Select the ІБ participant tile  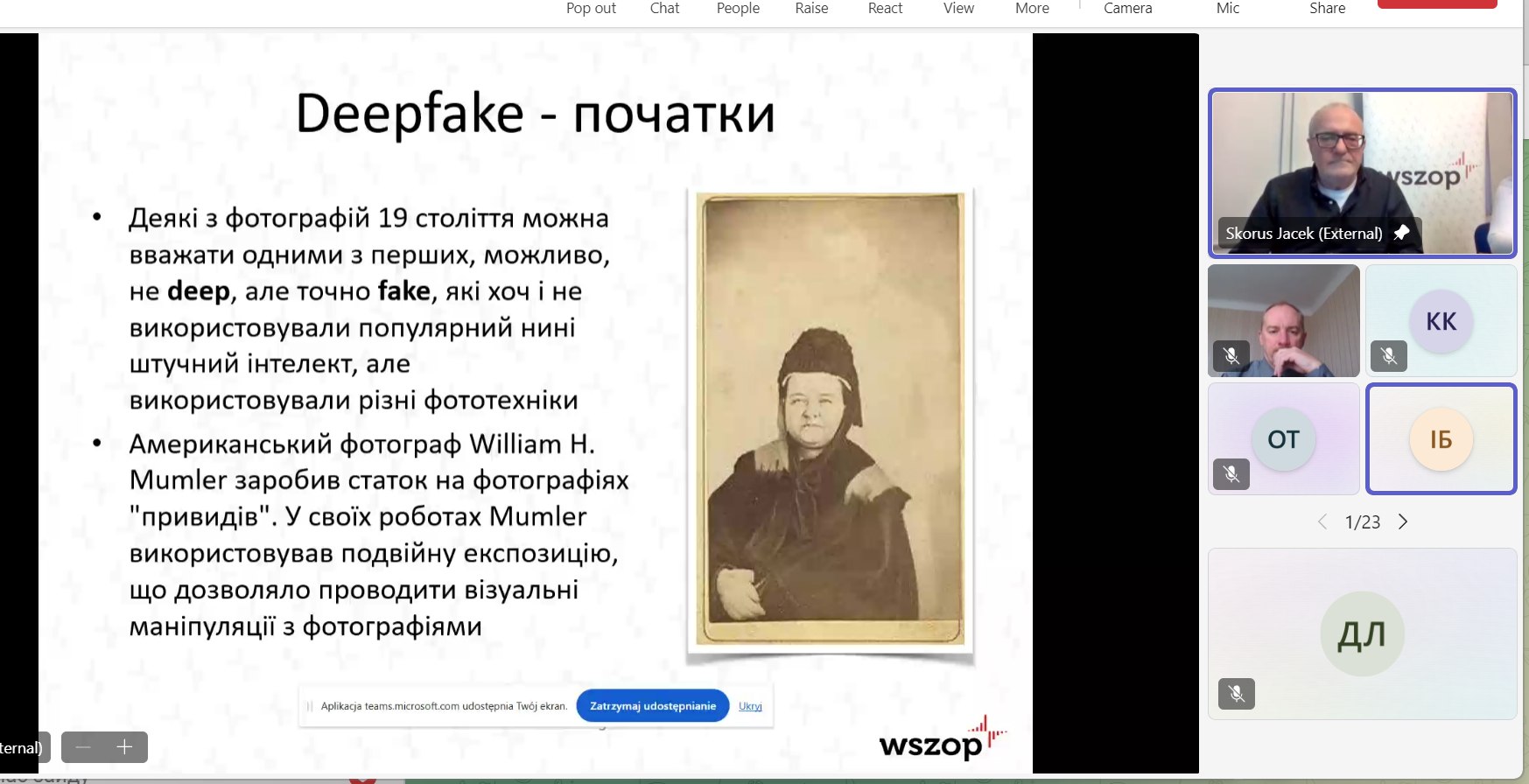[1441, 439]
